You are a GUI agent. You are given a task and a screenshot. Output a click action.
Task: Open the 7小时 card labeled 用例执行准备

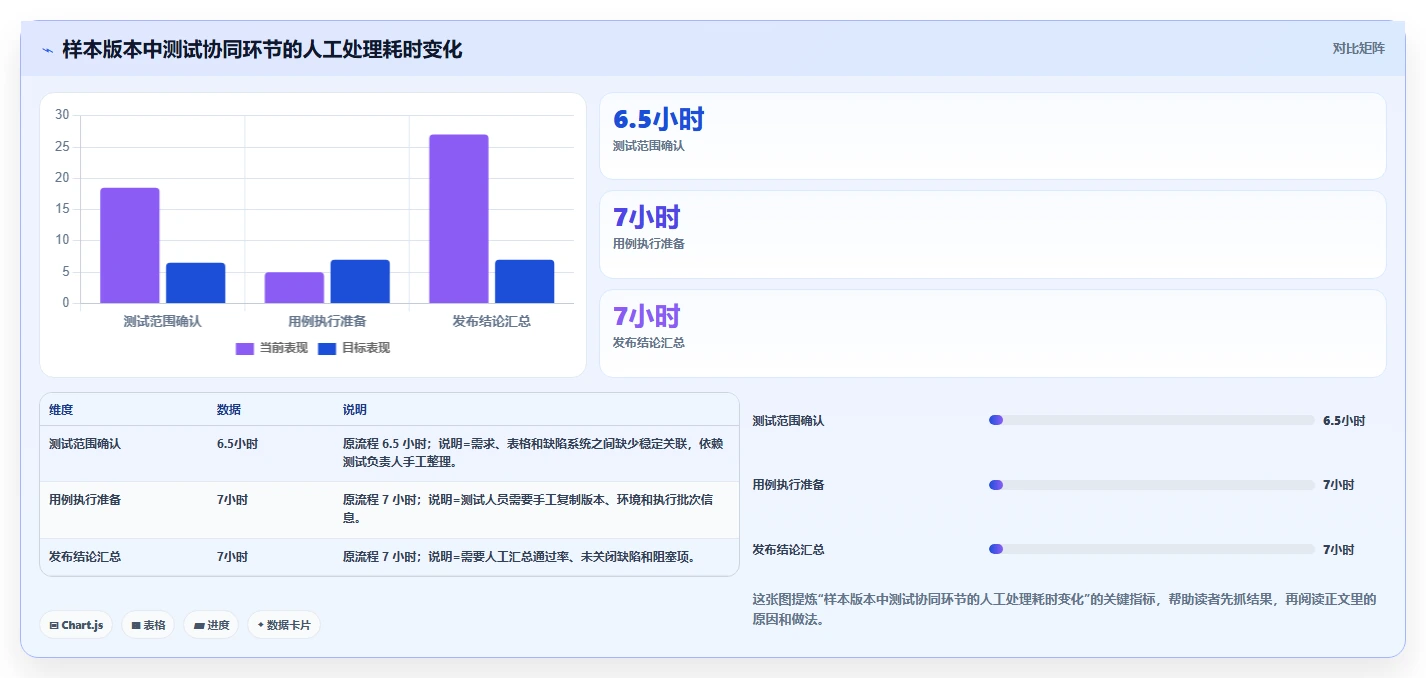pyautogui.click(x=993, y=234)
